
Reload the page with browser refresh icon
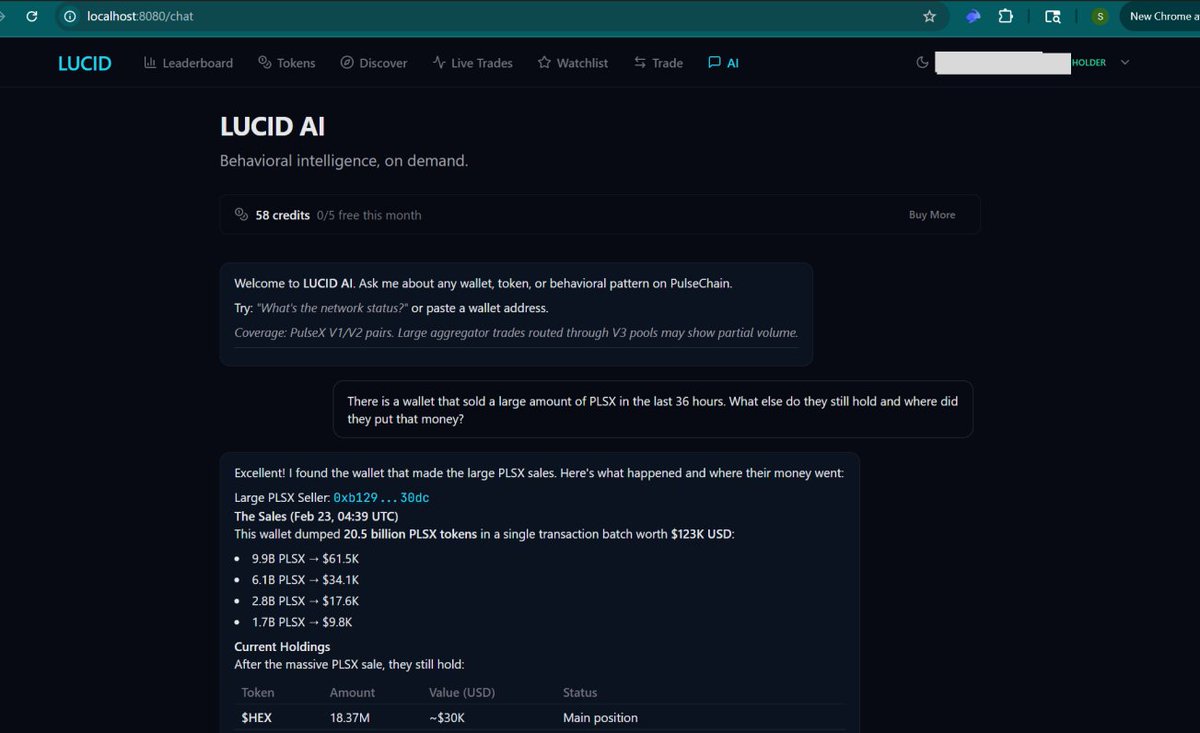(x=32, y=16)
